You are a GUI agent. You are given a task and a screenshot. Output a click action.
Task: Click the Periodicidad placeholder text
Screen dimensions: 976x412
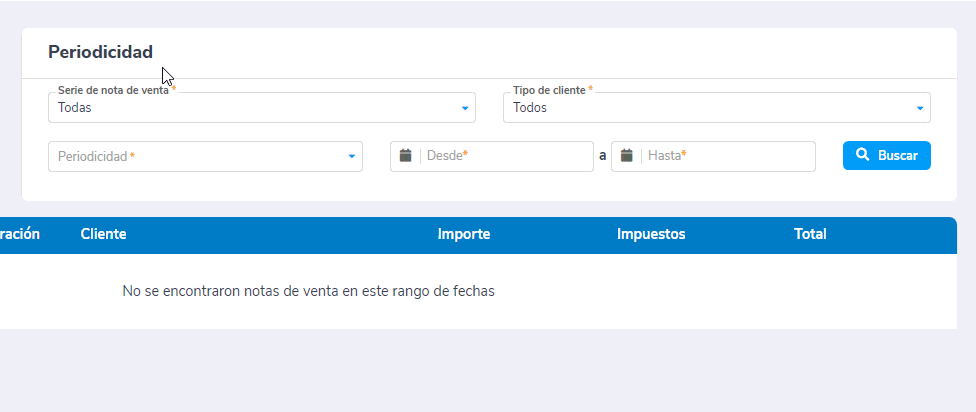pyautogui.click(x=93, y=157)
